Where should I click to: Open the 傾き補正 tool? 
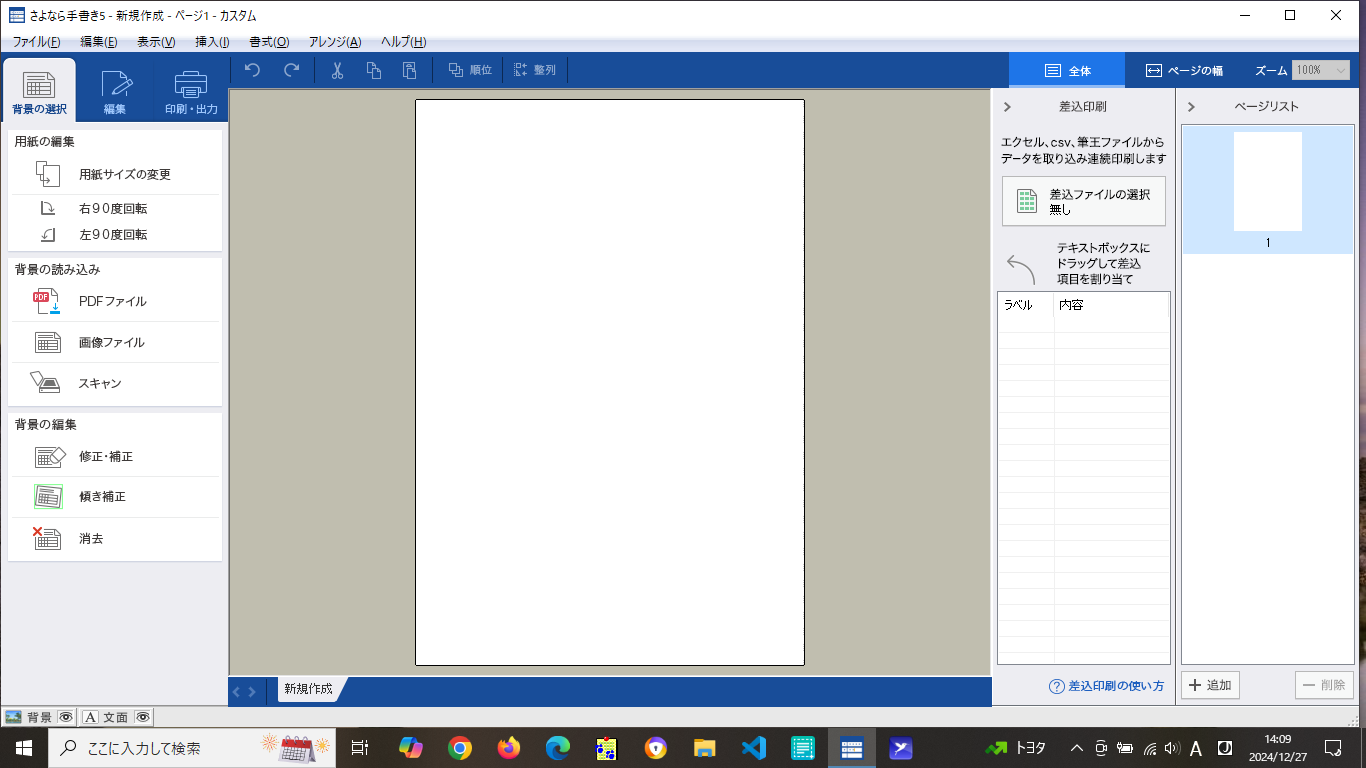(114, 497)
